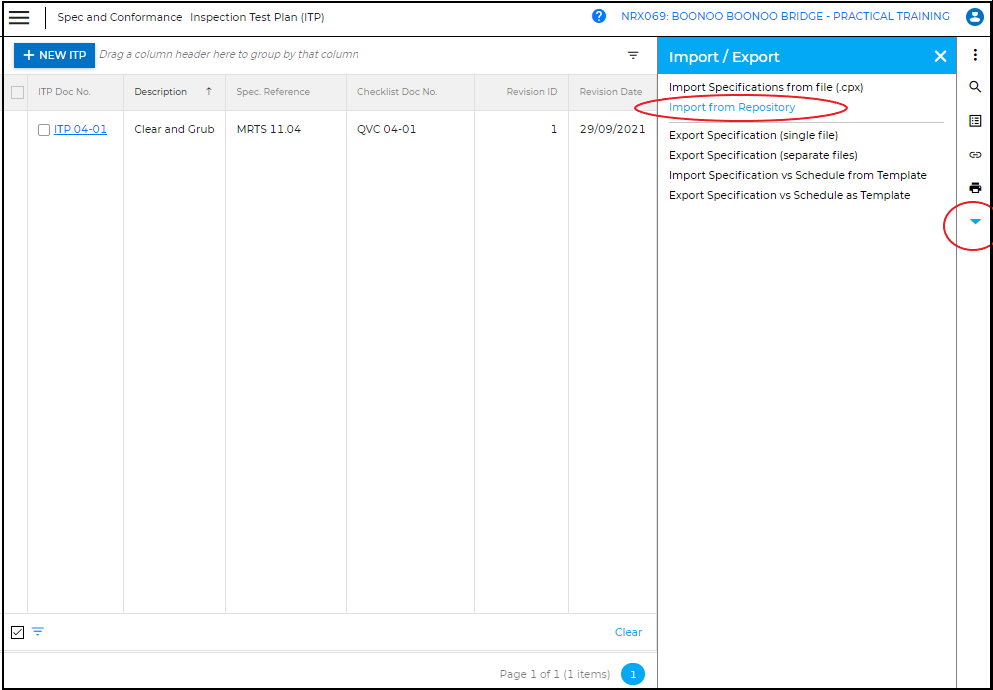
Task: Click the link chain icon in sidebar
Action: (x=975, y=155)
